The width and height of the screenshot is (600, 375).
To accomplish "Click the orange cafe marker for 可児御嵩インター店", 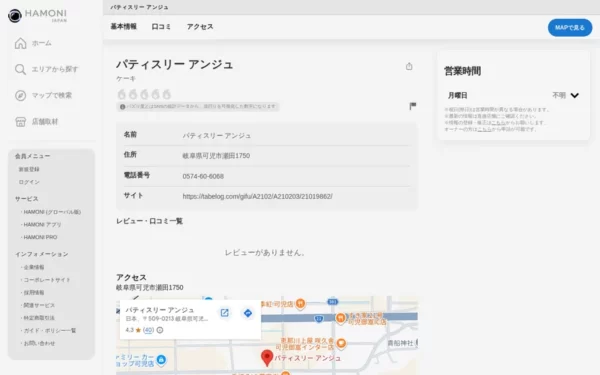I will (341, 344).
